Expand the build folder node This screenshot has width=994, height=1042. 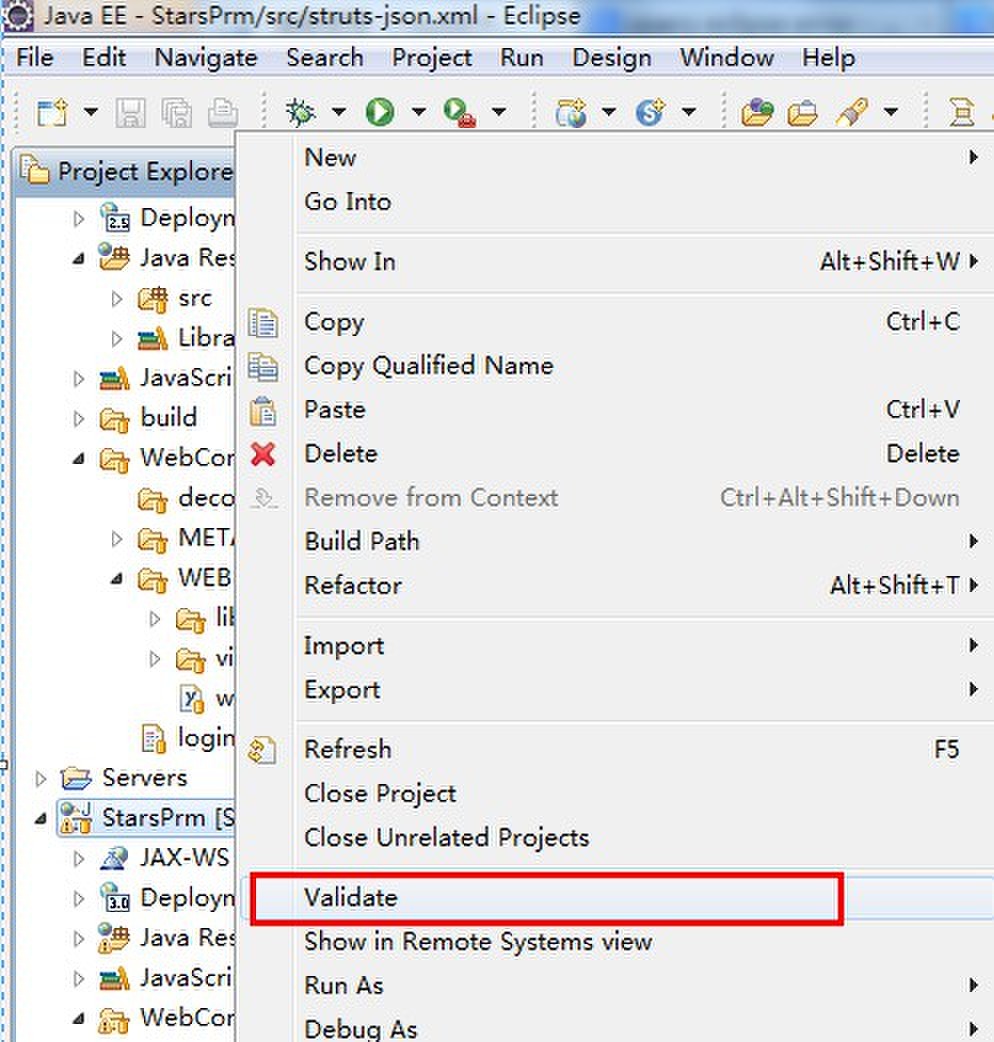tap(78, 419)
